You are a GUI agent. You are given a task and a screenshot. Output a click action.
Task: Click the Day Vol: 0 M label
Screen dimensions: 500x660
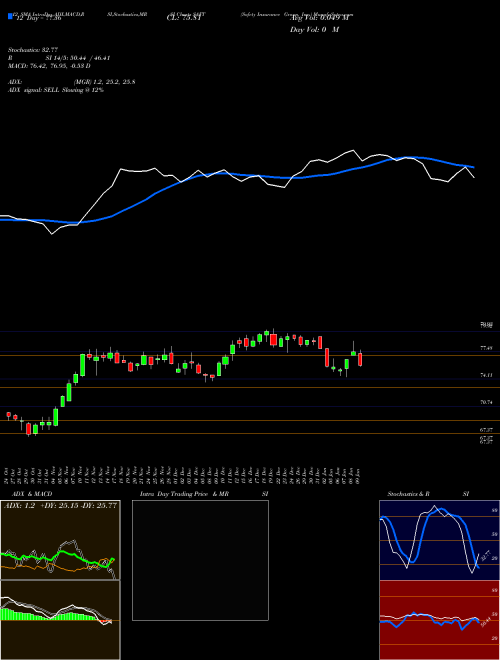point(314,29)
